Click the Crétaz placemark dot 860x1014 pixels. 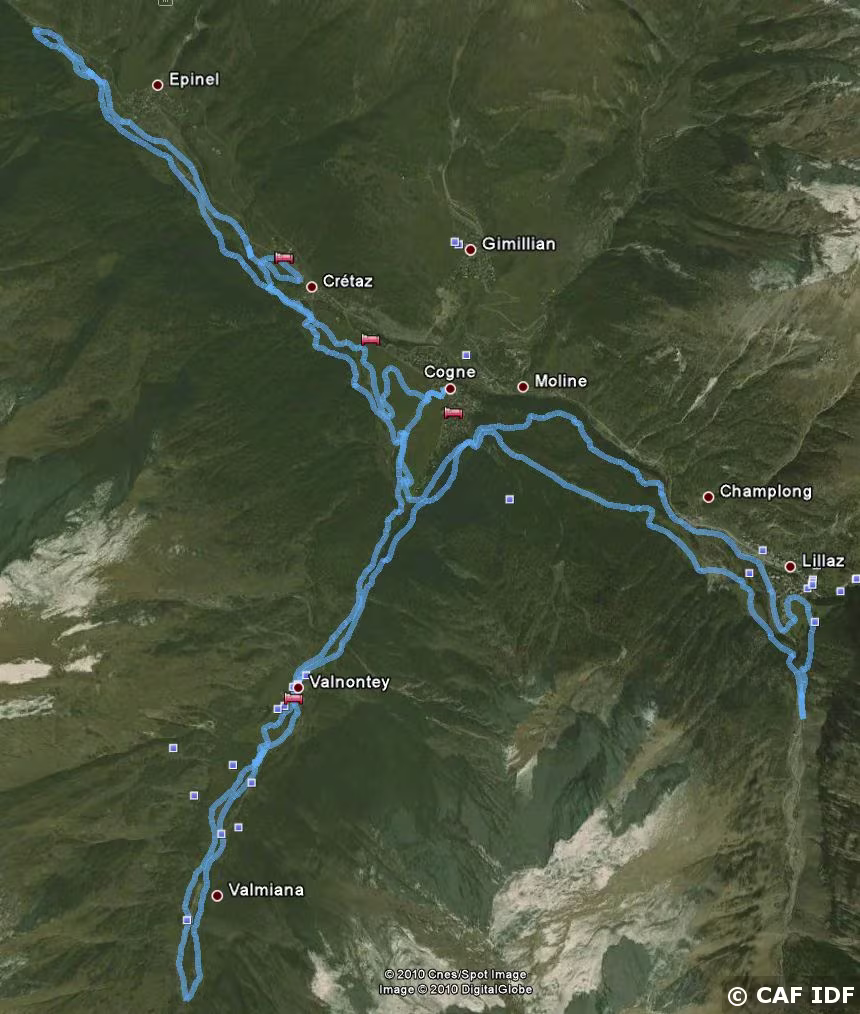[312, 286]
